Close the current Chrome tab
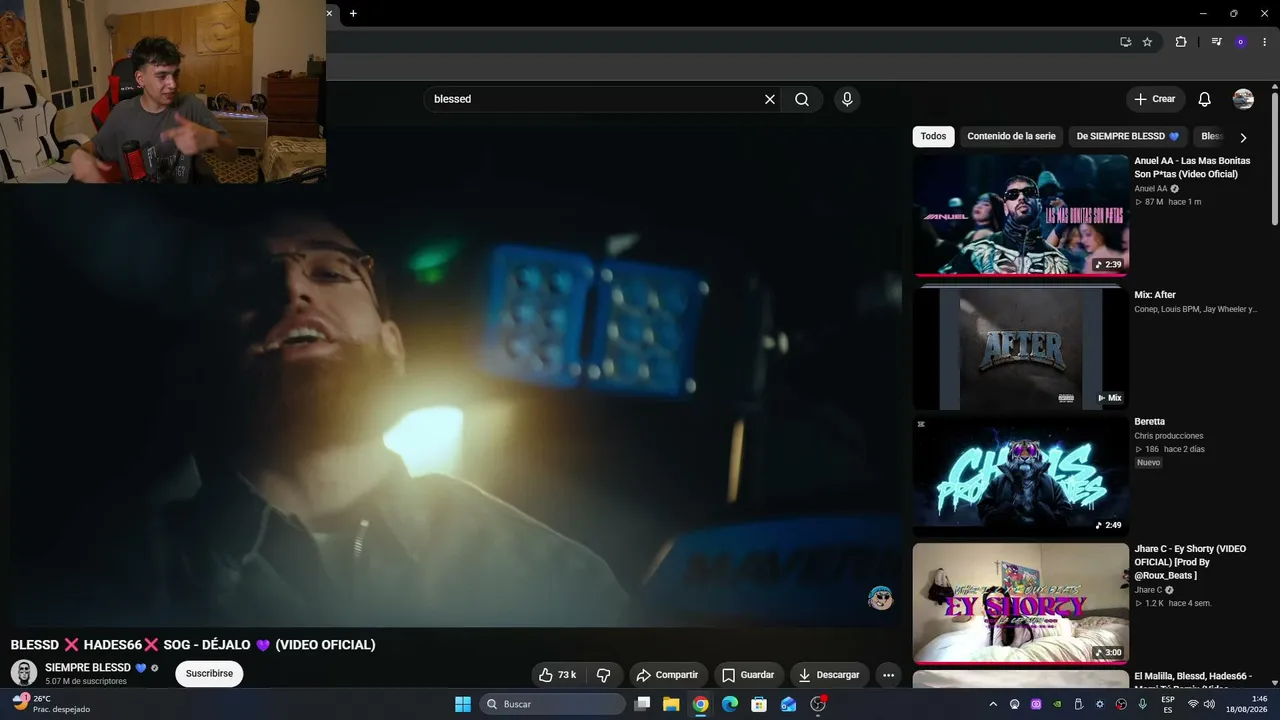 tap(330, 13)
